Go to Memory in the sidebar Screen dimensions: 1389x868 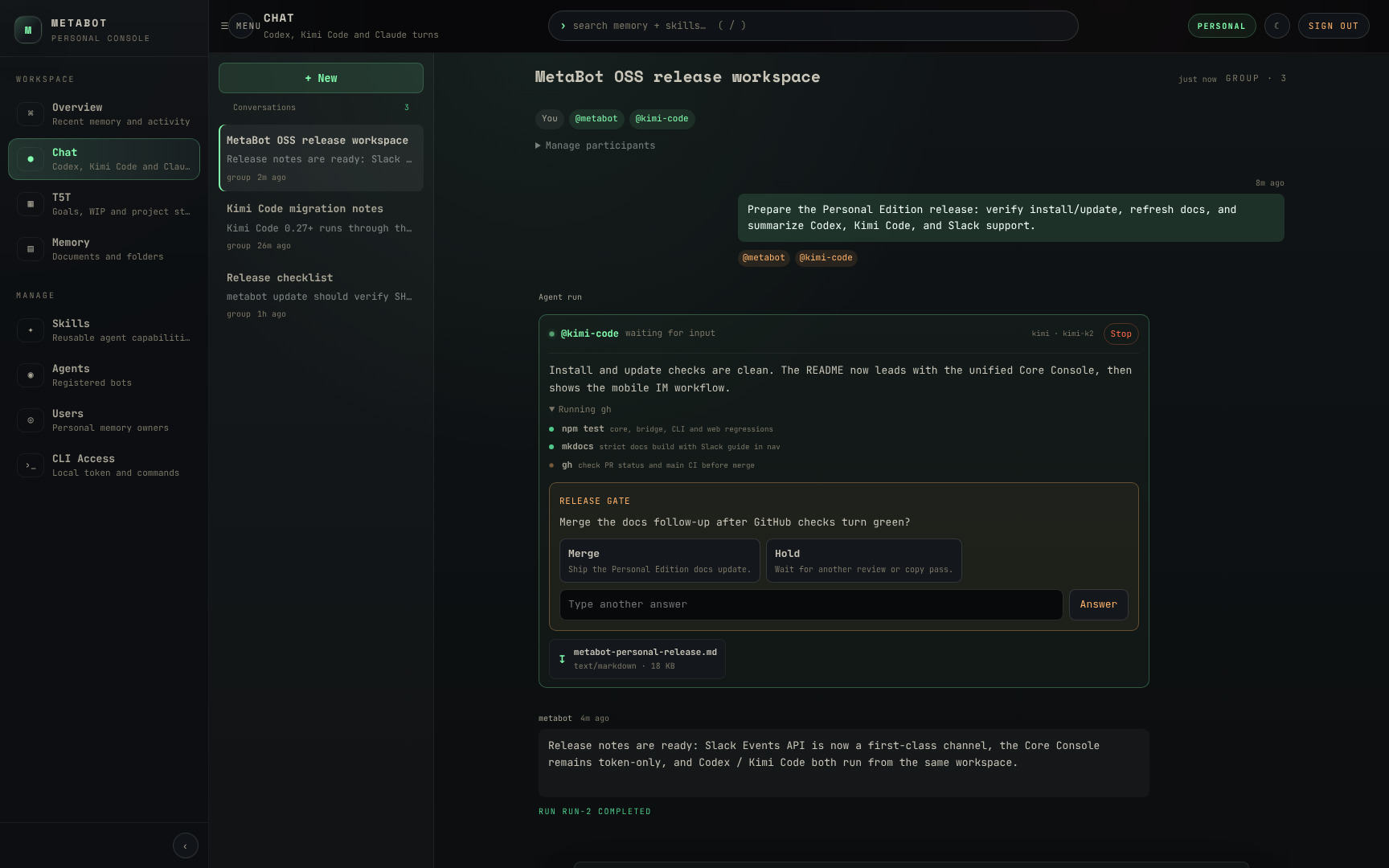pos(104,249)
